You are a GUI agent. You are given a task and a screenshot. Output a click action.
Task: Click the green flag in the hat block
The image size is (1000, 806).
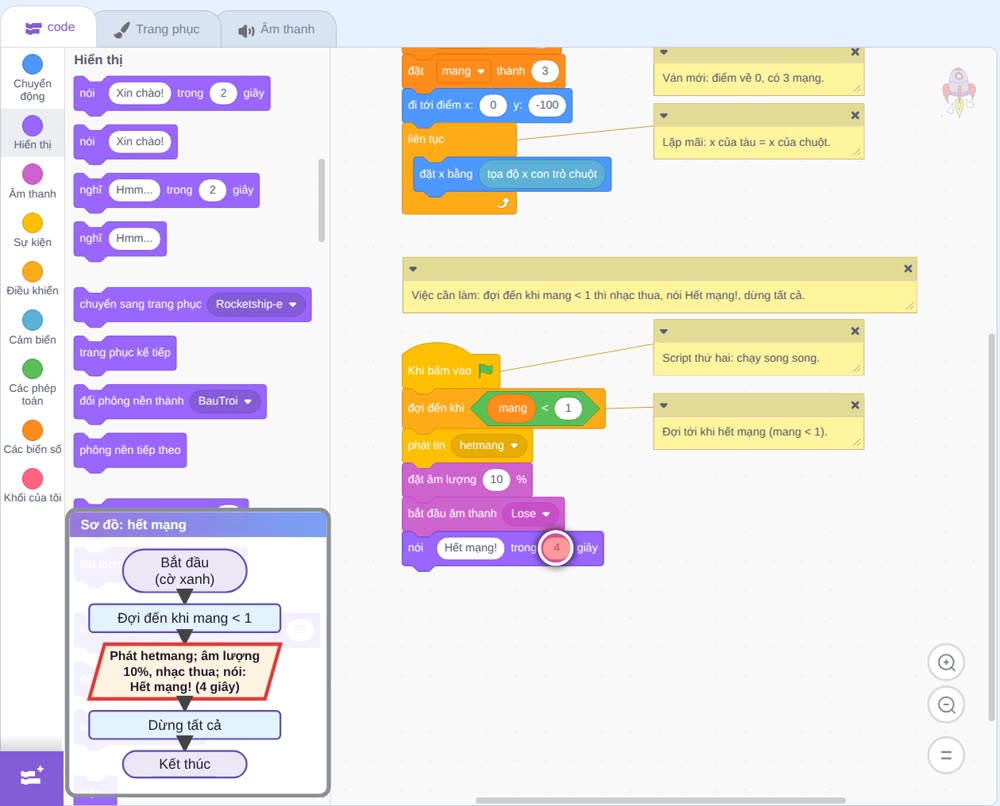coord(486,370)
